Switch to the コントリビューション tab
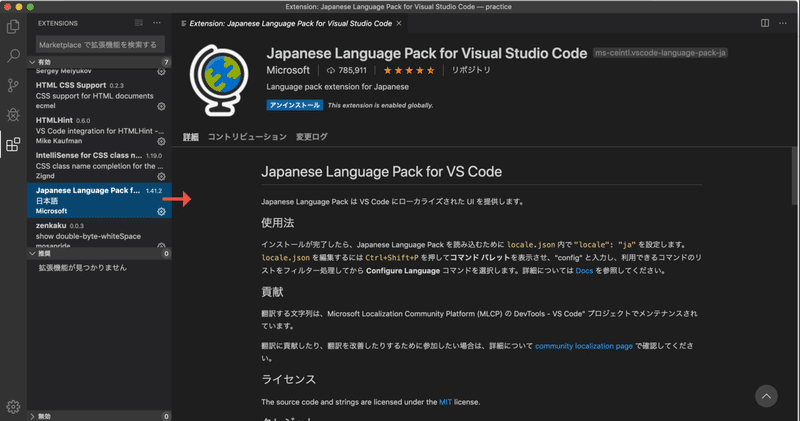 click(x=247, y=137)
